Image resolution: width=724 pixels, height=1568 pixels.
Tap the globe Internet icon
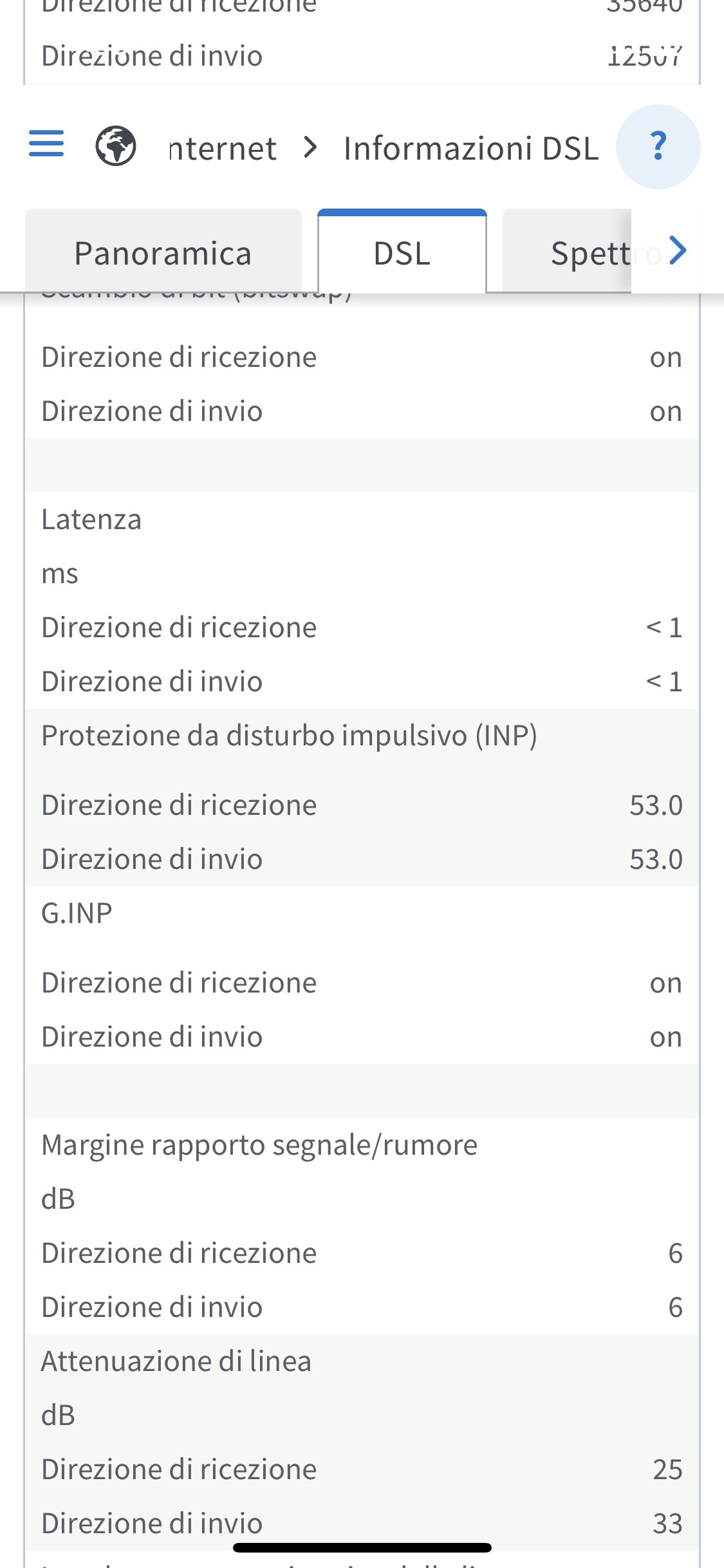[116, 146]
